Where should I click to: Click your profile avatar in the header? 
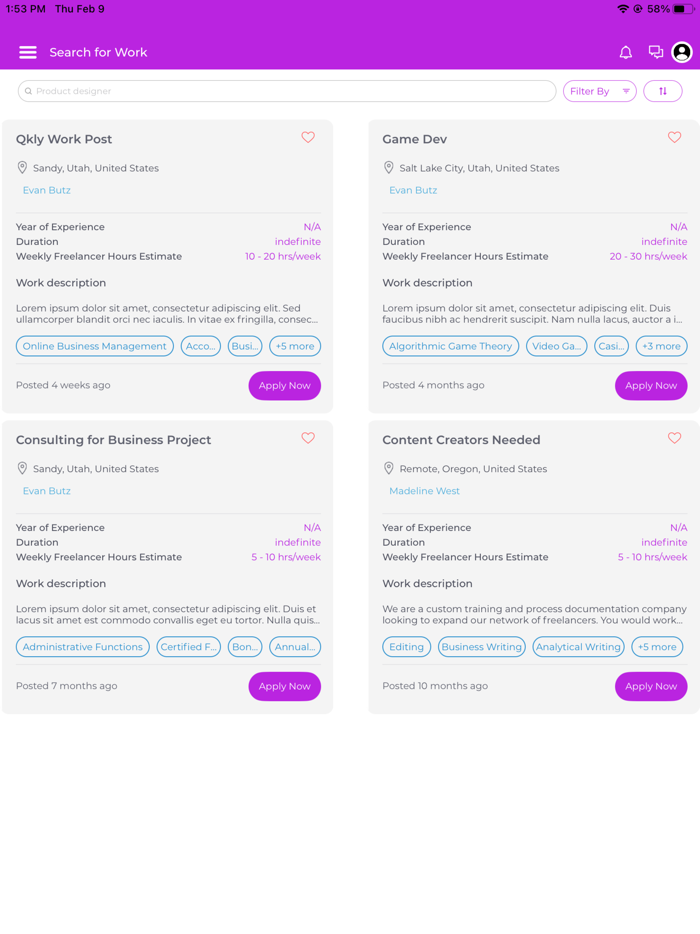point(682,52)
